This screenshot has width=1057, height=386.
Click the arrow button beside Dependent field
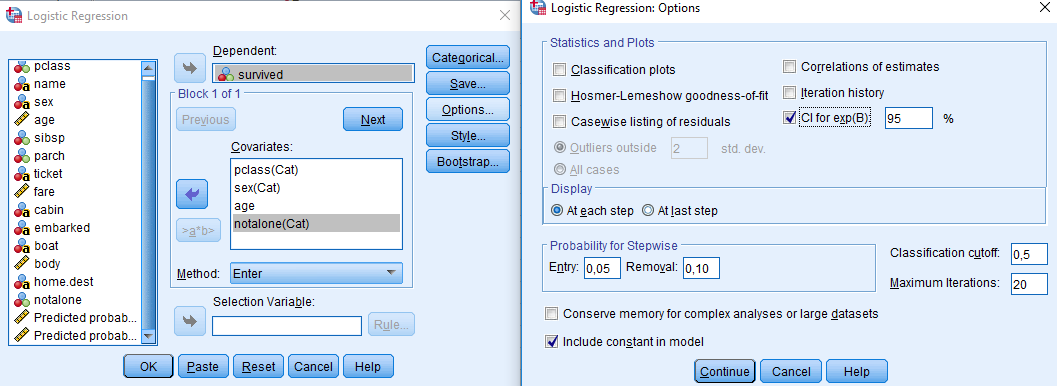point(189,68)
